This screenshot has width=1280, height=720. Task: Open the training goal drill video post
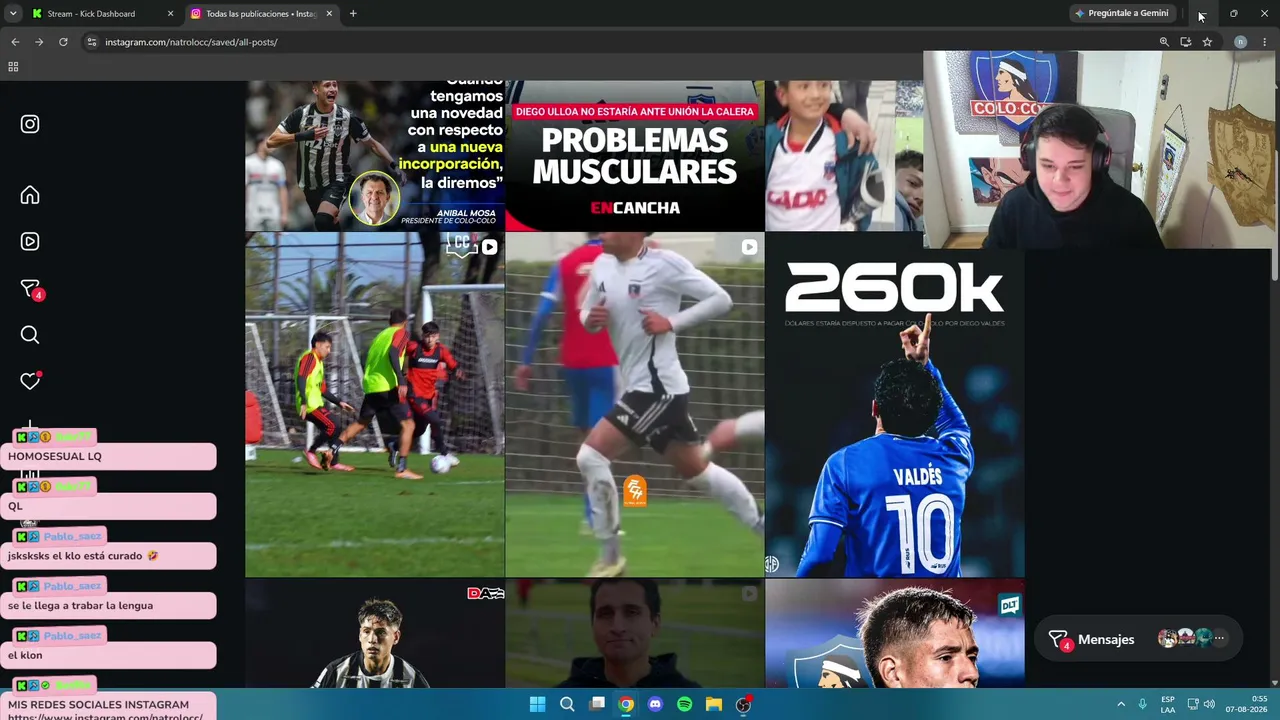(x=375, y=405)
